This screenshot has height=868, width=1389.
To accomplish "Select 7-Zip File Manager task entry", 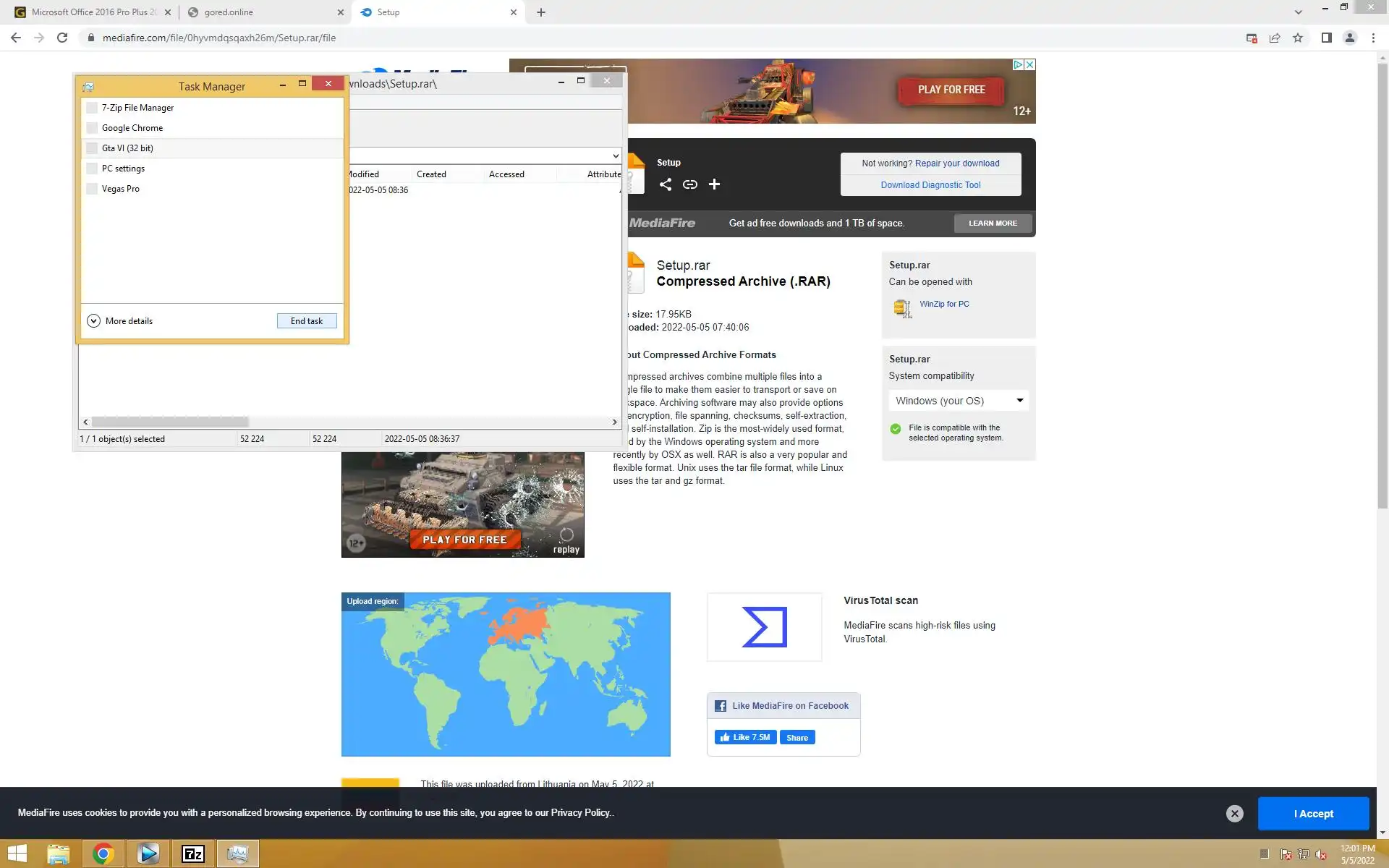I will 137,108.
